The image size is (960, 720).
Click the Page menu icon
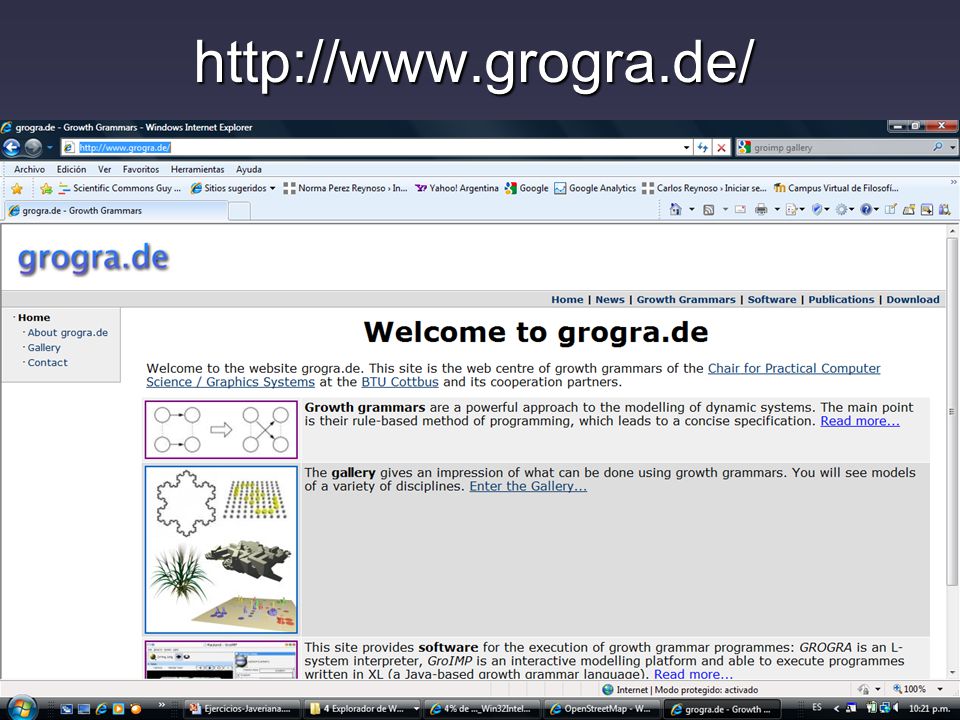[791, 210]
